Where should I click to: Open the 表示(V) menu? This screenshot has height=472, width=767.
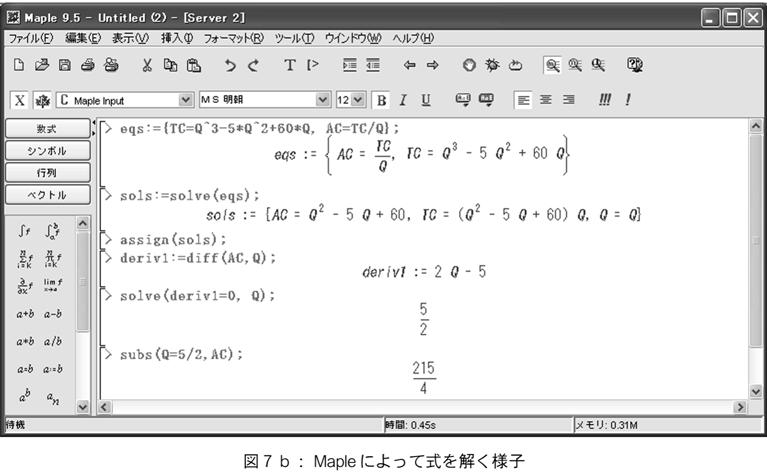pos(130,38)
